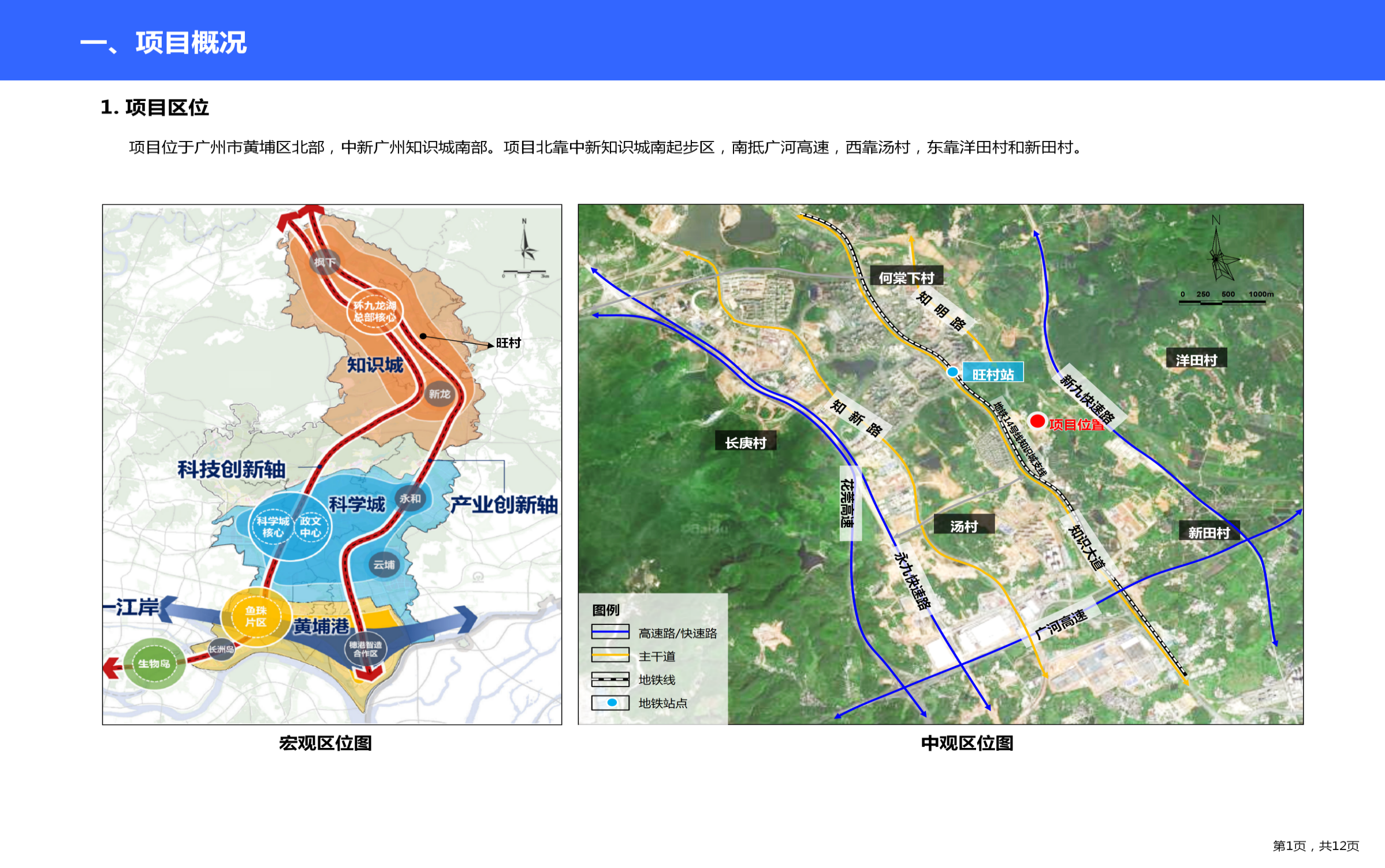Click the 新龙 node circle
The image size is (1385, 868).
click(x=439, y=394)
